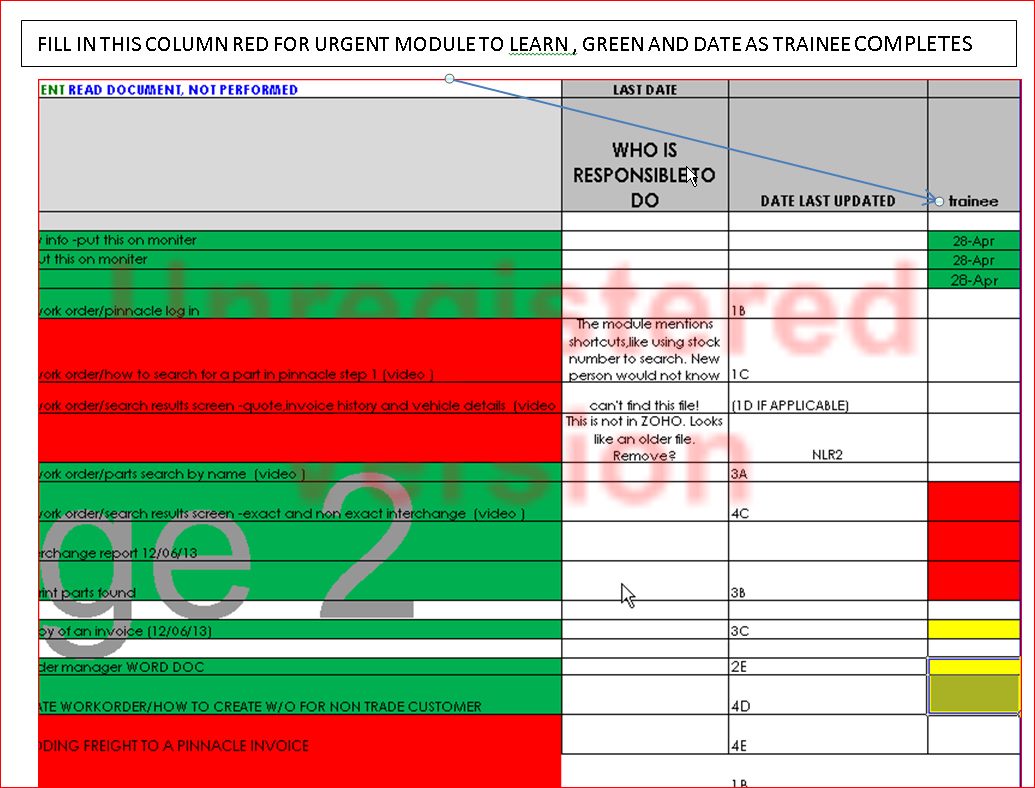Select the arrow's start handle below the text box
The image size is (1035, 788).
(449, 78)
